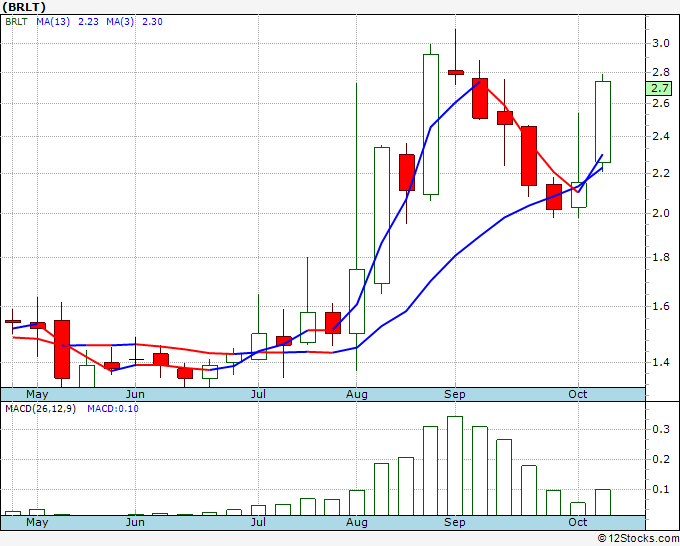Click the 3.0 price axis label
This screenshot has width=680, height=546.
click(x=658, y=43)
